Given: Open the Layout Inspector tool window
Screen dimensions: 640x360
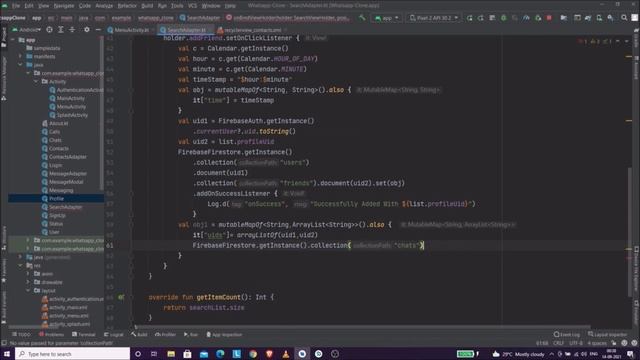Looking at the screenshot, I should [607, 335].
